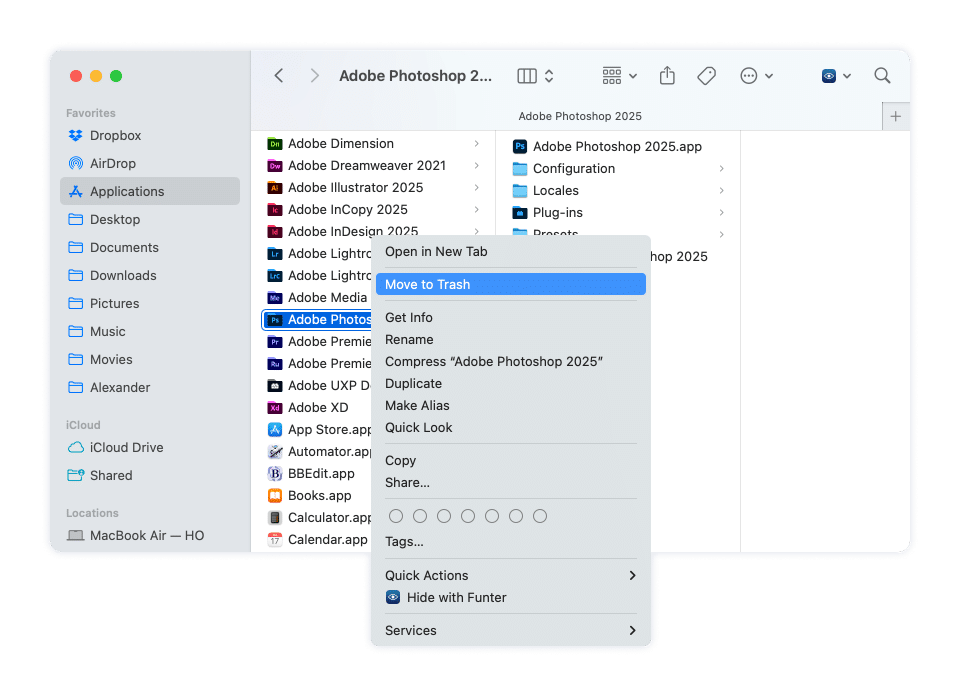Go back with the left chevron button

coord(279,76)
